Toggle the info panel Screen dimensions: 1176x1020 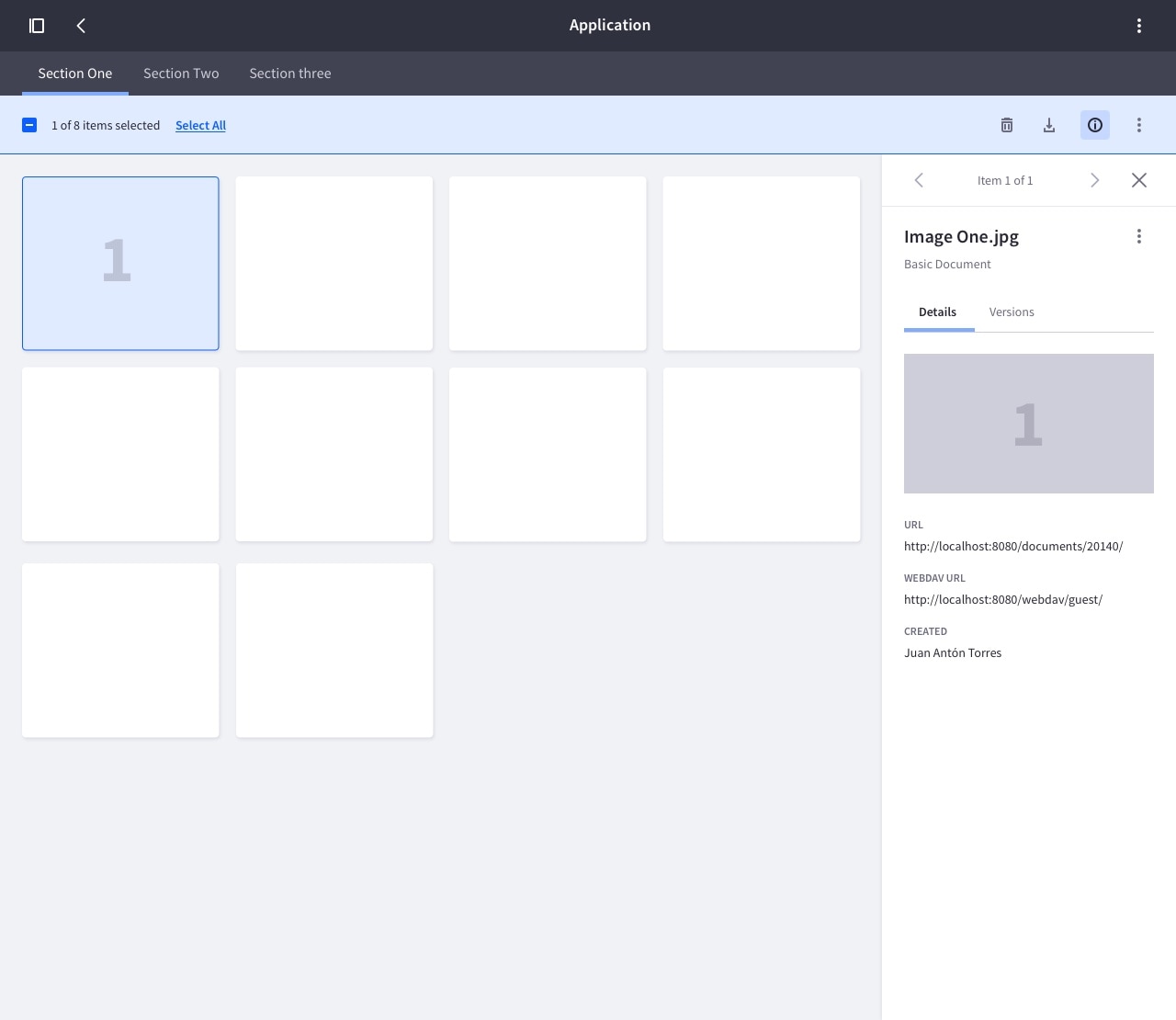pyautogui.click(x=1094, y=125)
